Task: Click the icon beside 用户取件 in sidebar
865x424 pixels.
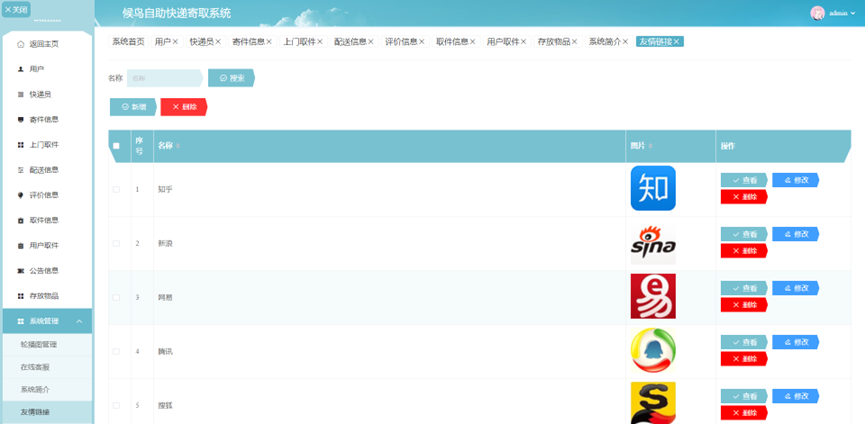Action: click(20, 246)
